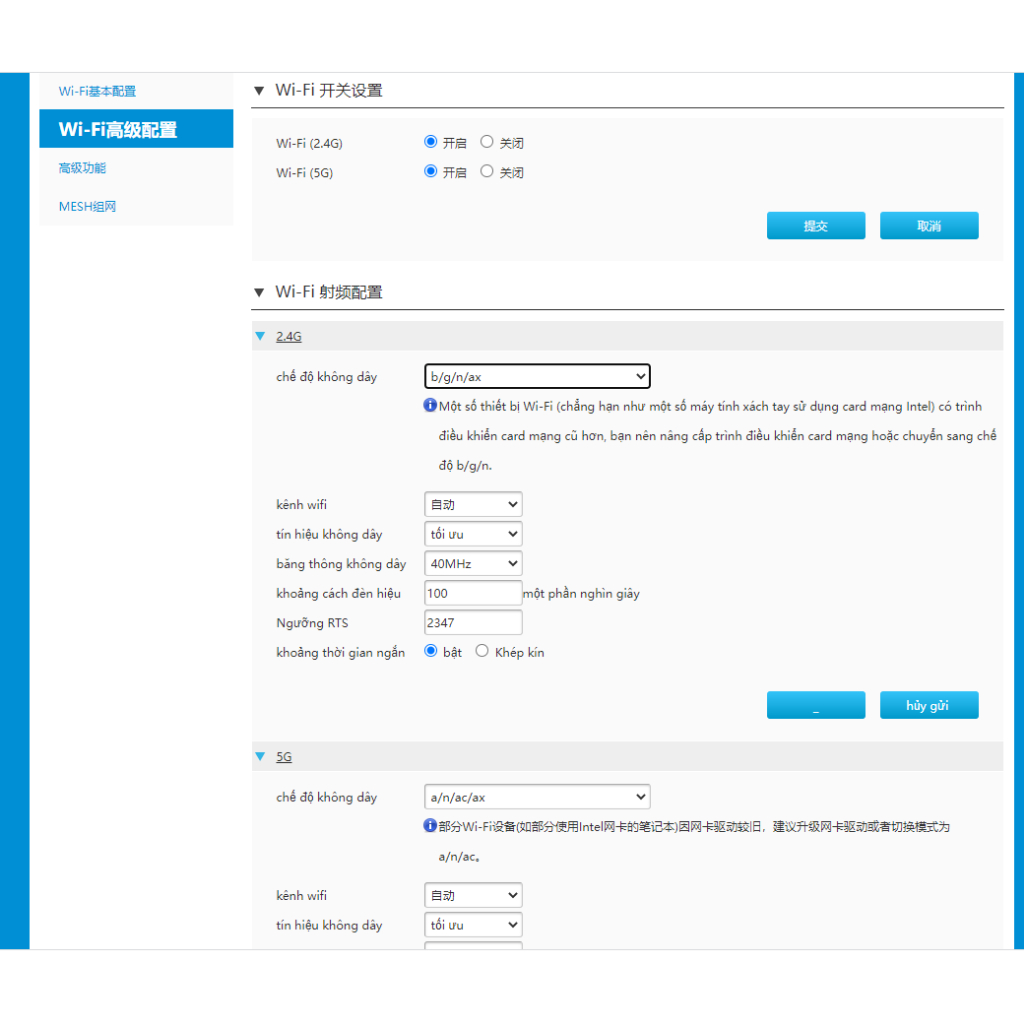The width and height of the screenshot is (1024, 1024).
Task: Click the 提交 button
Action: point(815,226)
